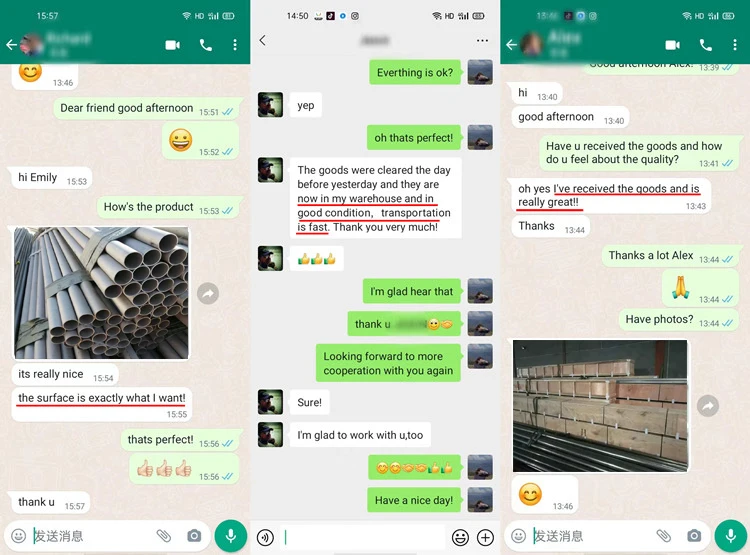This screenshot has width=750, height=555.
Task: Open more options dots in middle chat
Action: tap(482, 40)
